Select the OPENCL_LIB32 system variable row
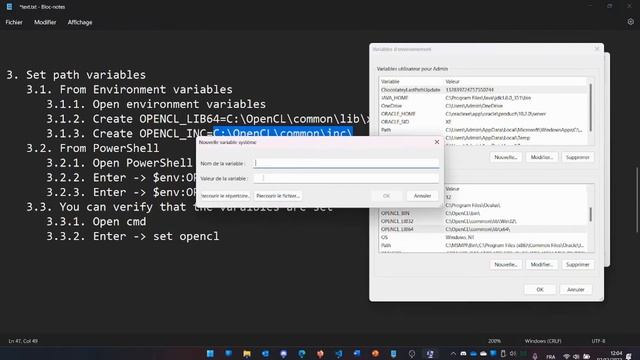 click(484, 221)
